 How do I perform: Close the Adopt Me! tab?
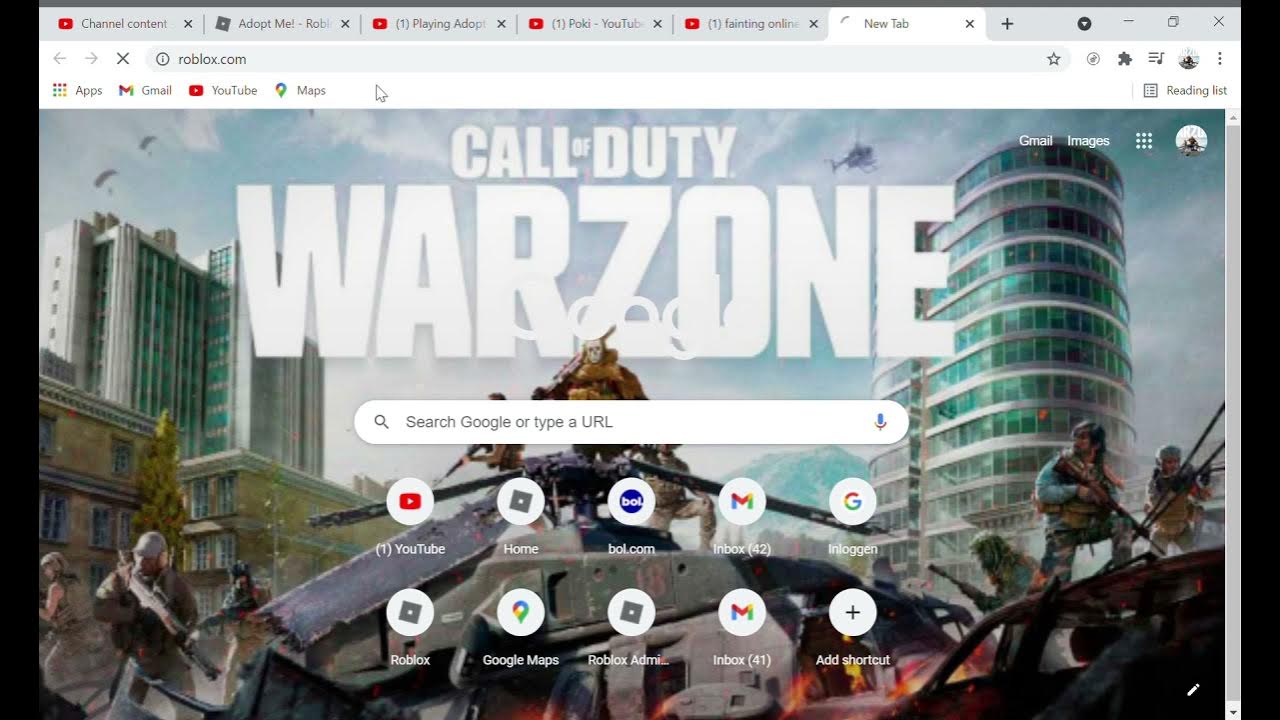click(x=345, y=24)
